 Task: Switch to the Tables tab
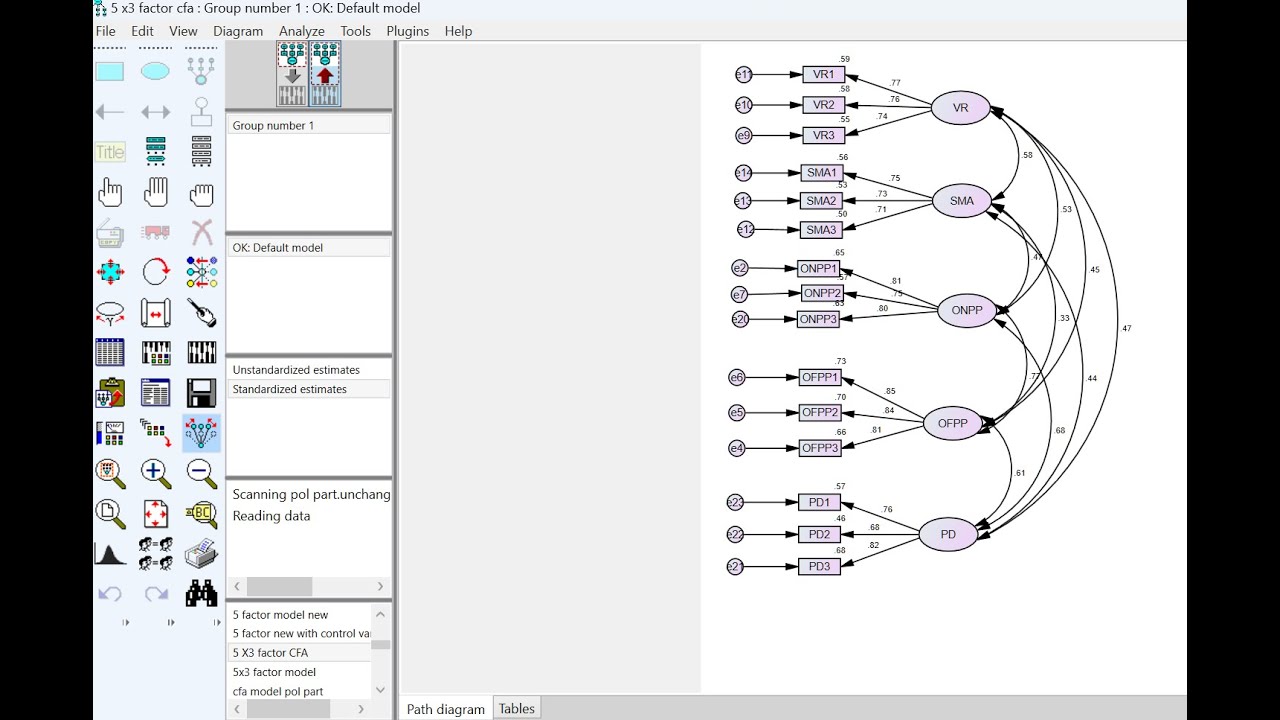pyautogui.click(x=517, y=708)
